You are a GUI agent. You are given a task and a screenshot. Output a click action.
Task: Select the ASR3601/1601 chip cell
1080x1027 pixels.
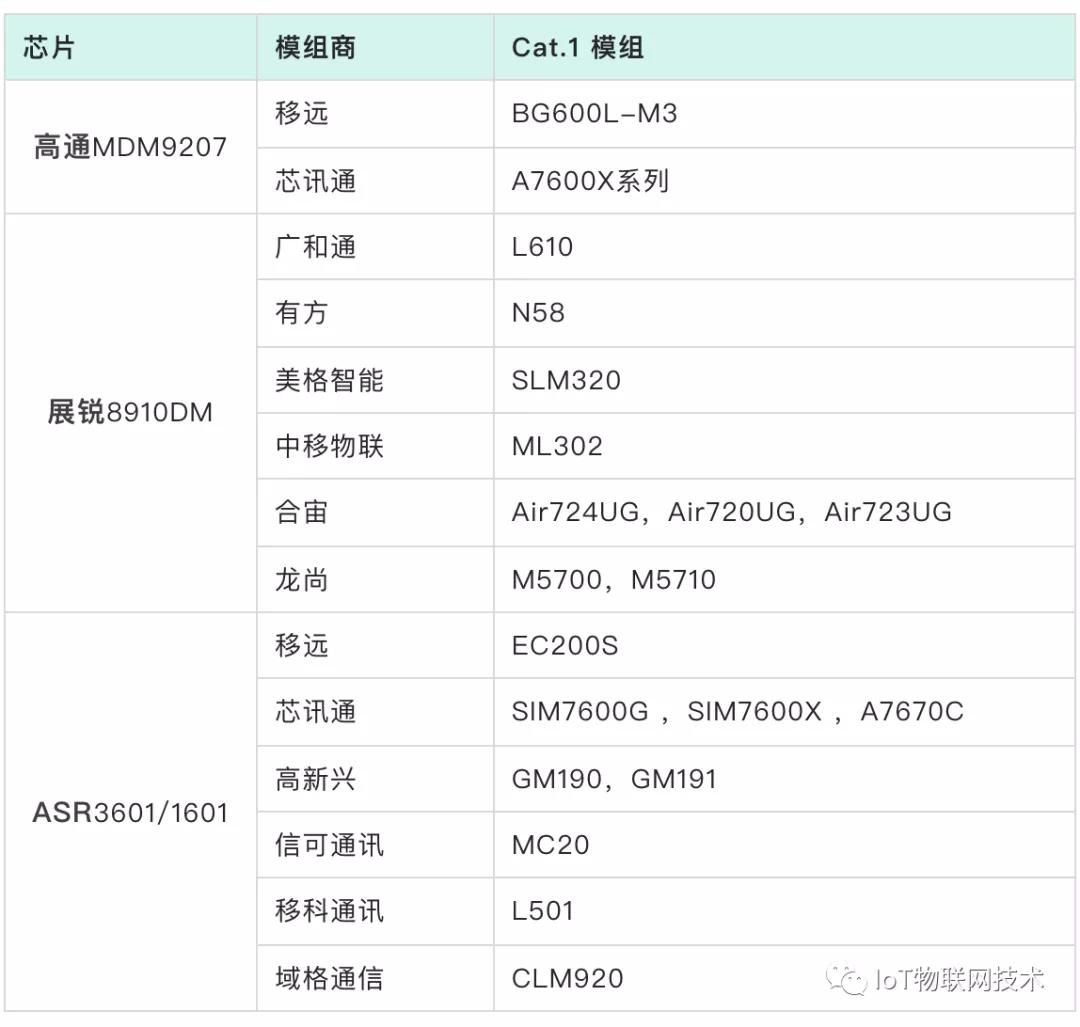tap(130, 812)
